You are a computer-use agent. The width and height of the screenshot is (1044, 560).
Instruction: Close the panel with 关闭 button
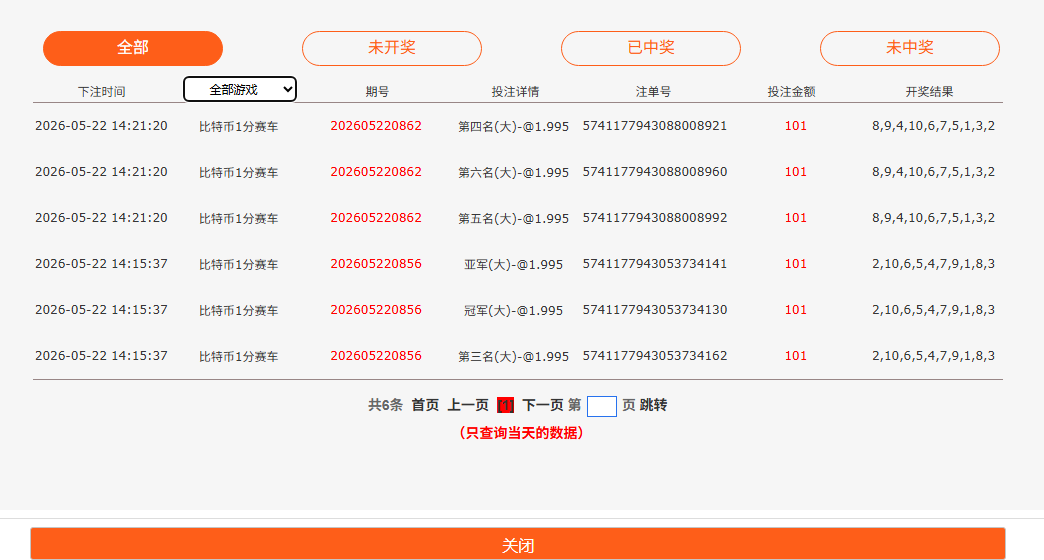pyautogui.click(x=517, y=544)
